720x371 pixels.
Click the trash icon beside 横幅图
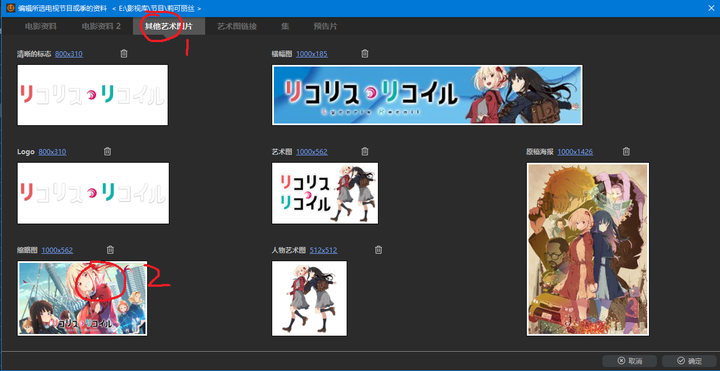(x=365, y=54)
